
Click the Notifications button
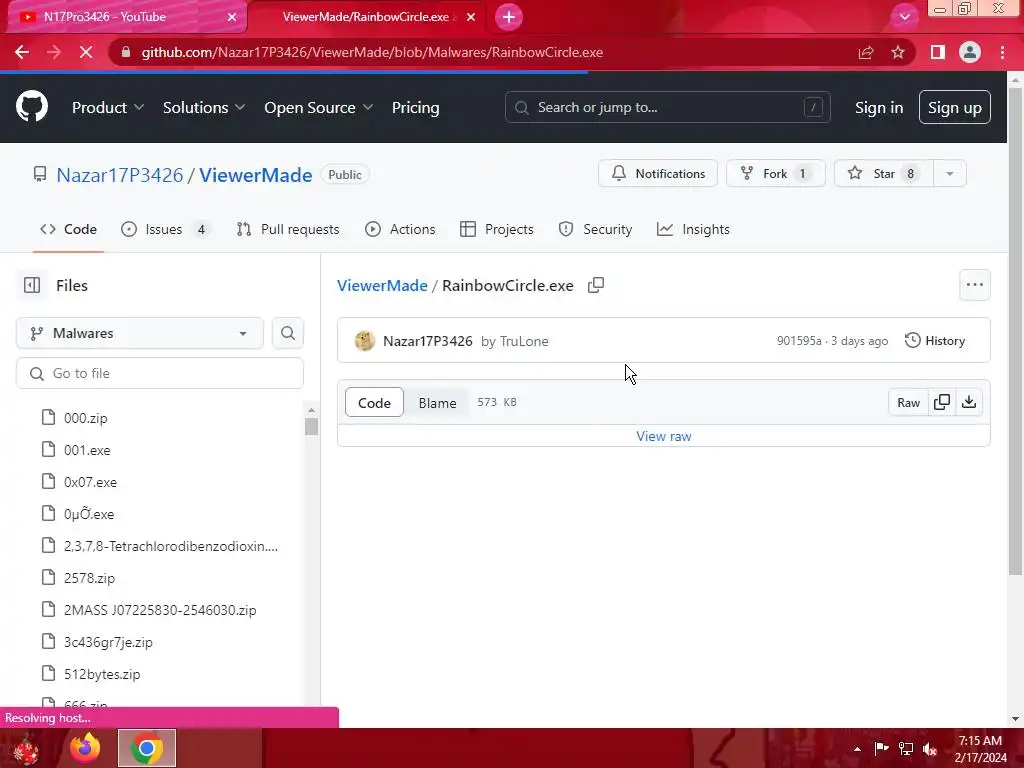pos(658,174)
